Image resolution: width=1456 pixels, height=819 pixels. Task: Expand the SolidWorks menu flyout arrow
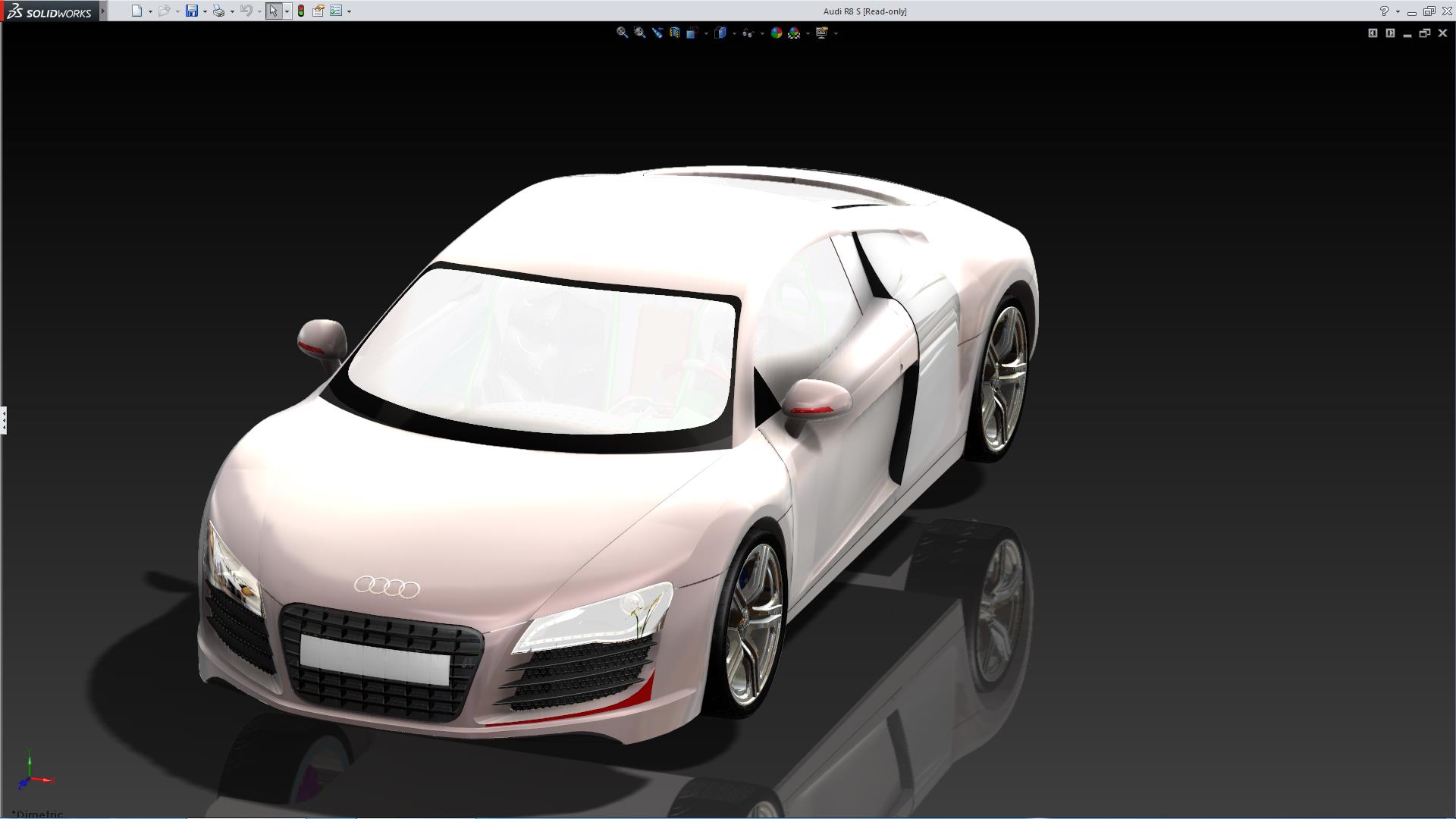click(103, 11)
